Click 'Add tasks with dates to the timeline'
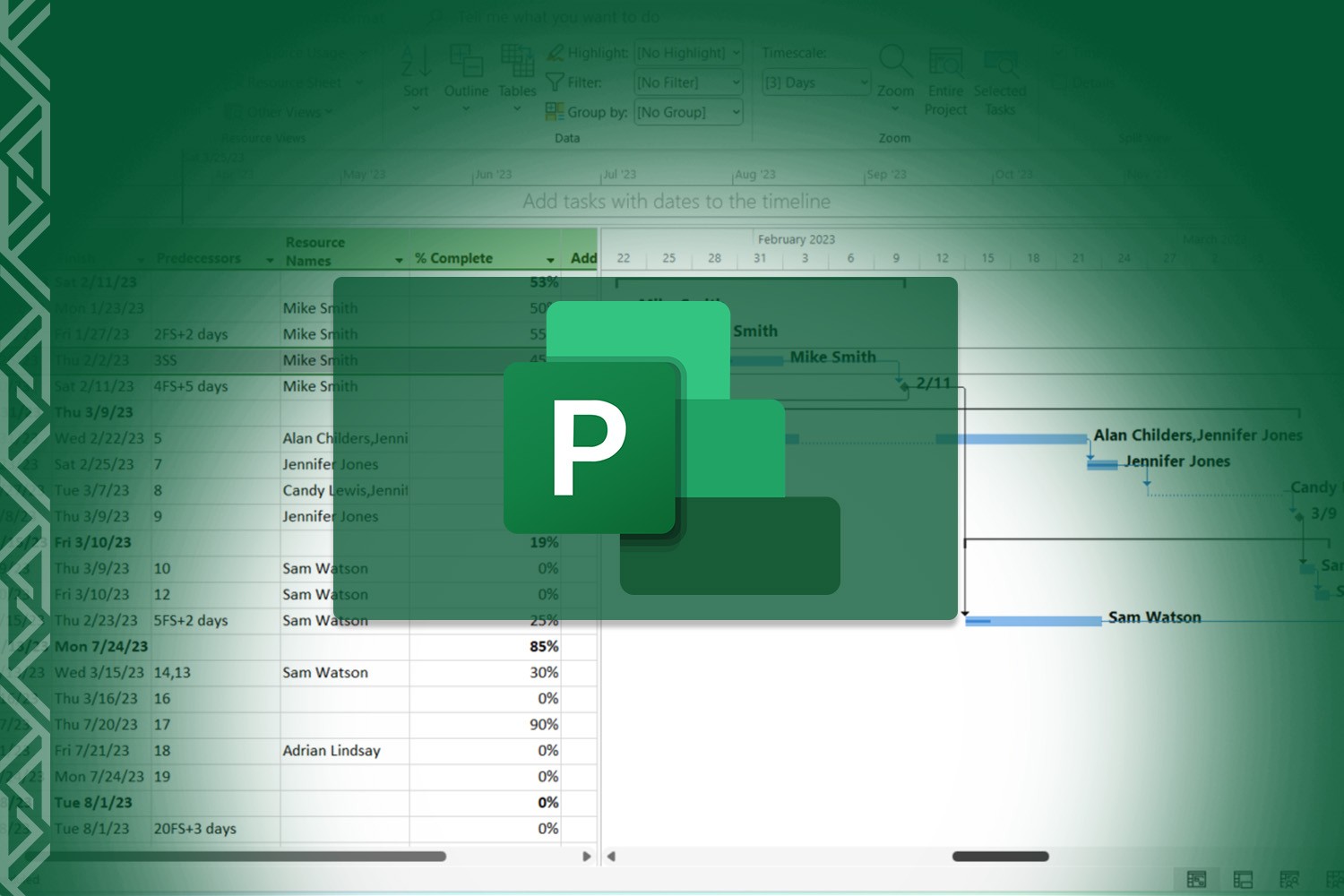Viewport: 1344px width, 896px height. tap(676, 202)
